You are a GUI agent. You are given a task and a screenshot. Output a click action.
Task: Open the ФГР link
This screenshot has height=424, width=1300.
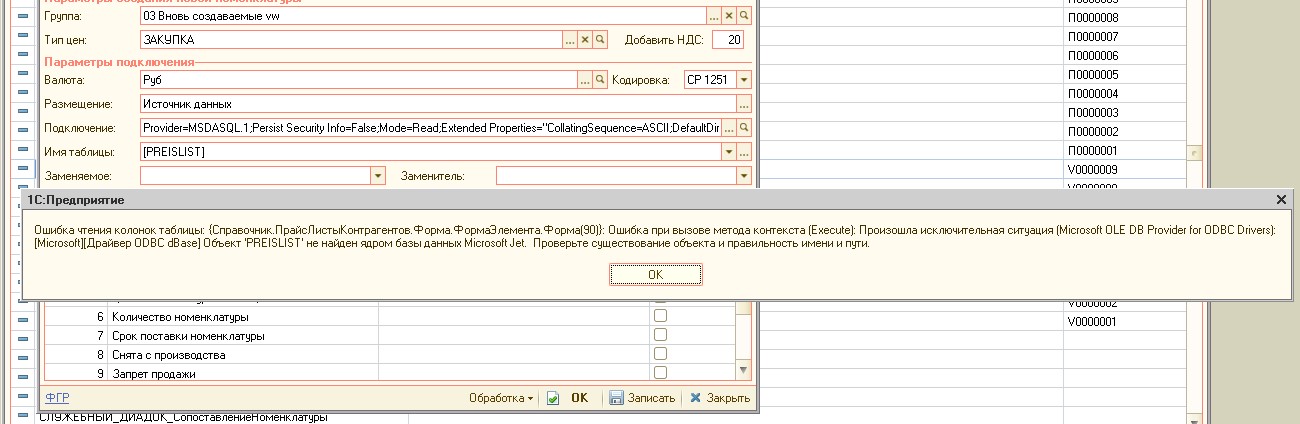pos(57,398)
